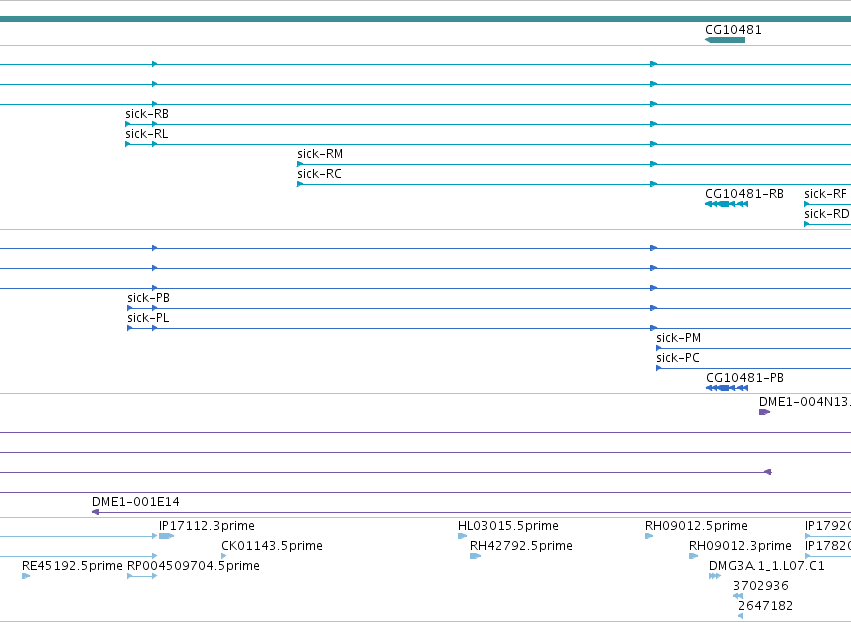This screenshot has width=851, height=622.
Task: Select the RH09012.5prime label
Action: click(x=696, y=526)
